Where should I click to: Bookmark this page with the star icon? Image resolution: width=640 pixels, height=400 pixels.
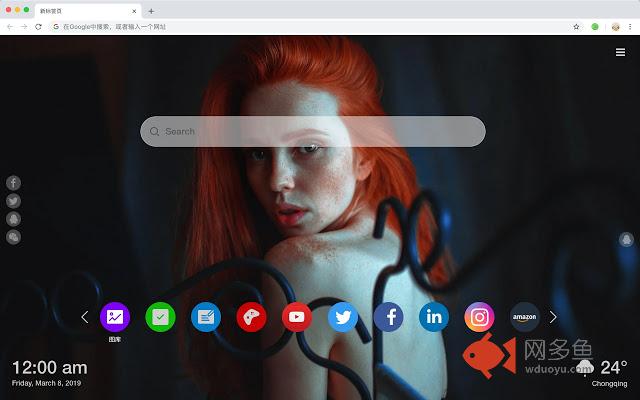576,26
